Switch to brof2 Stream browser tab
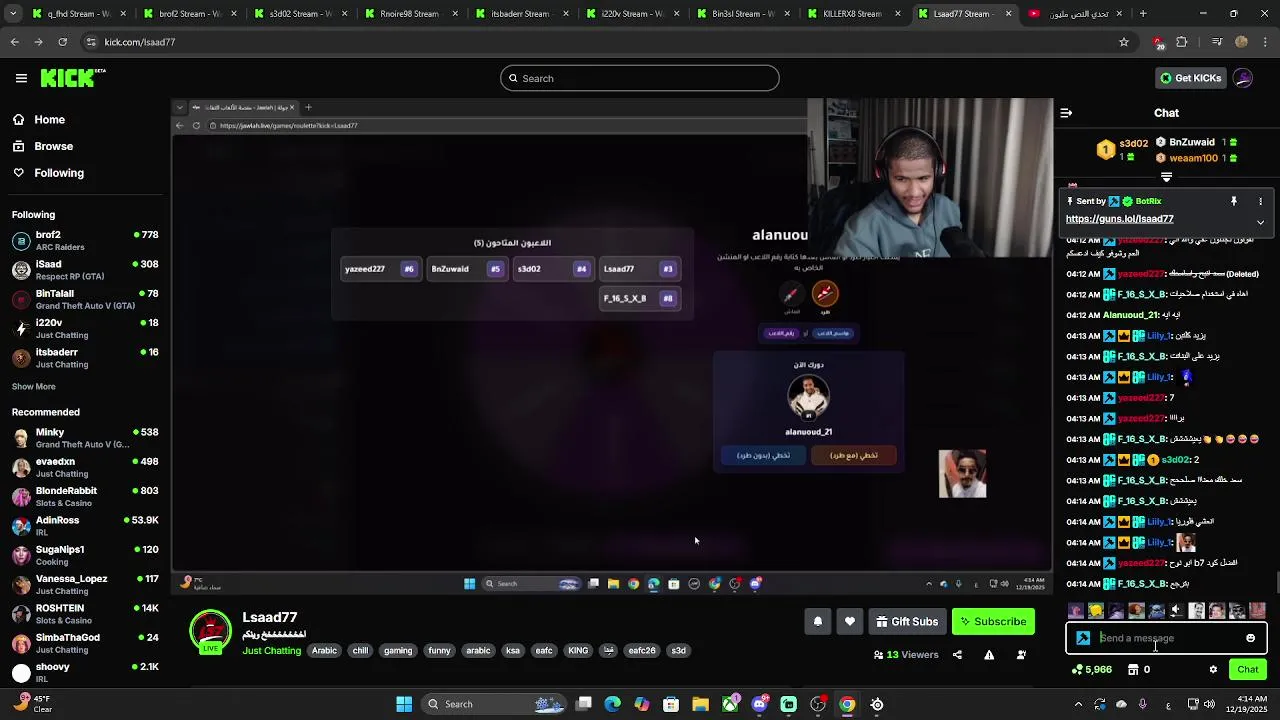 [189, 14]
